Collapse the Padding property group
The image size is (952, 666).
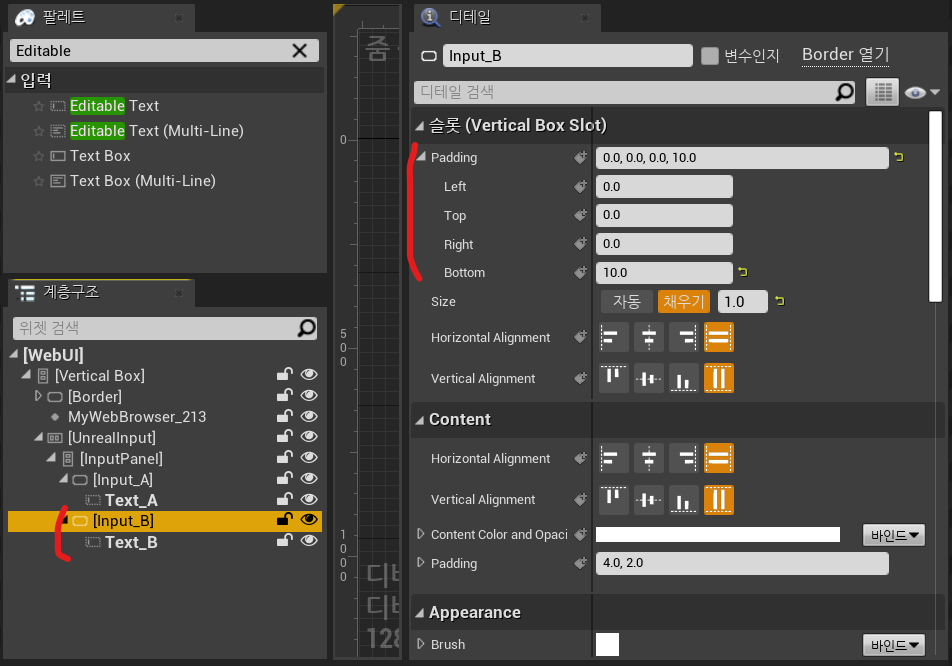coord(422,158)
